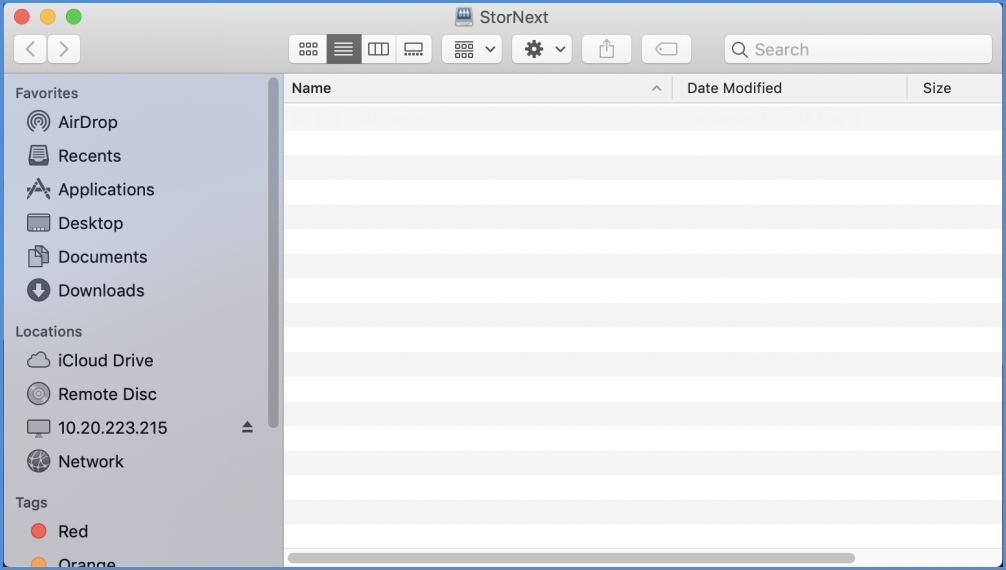
Task: Go forward with the right chevron button
Action: pyautogui.click(x=64, y=49)
